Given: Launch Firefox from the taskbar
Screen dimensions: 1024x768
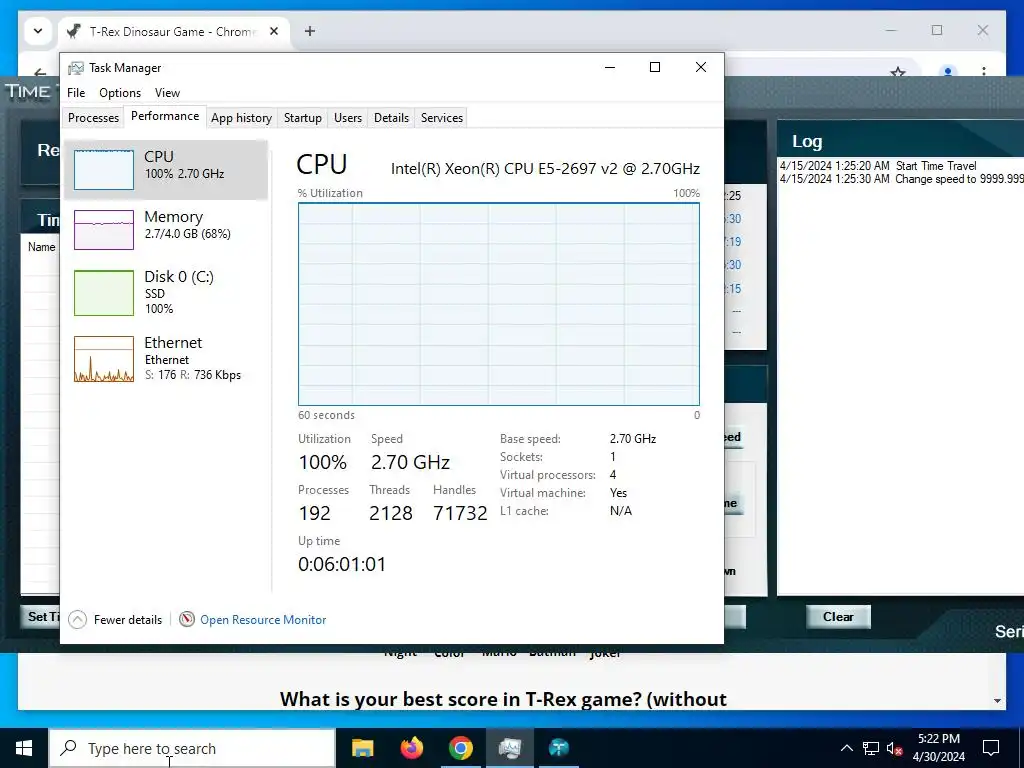Looking at the screenshot, I should pyautogui.click(x=411, y=748).
